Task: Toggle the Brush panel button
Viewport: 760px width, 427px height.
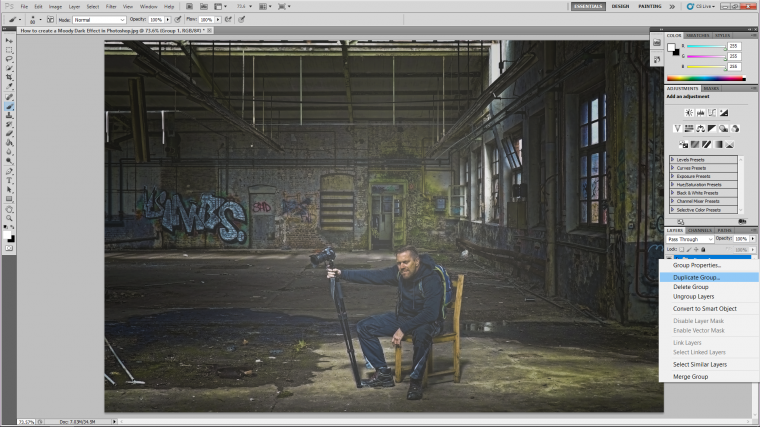Action: tap(50, 20)
